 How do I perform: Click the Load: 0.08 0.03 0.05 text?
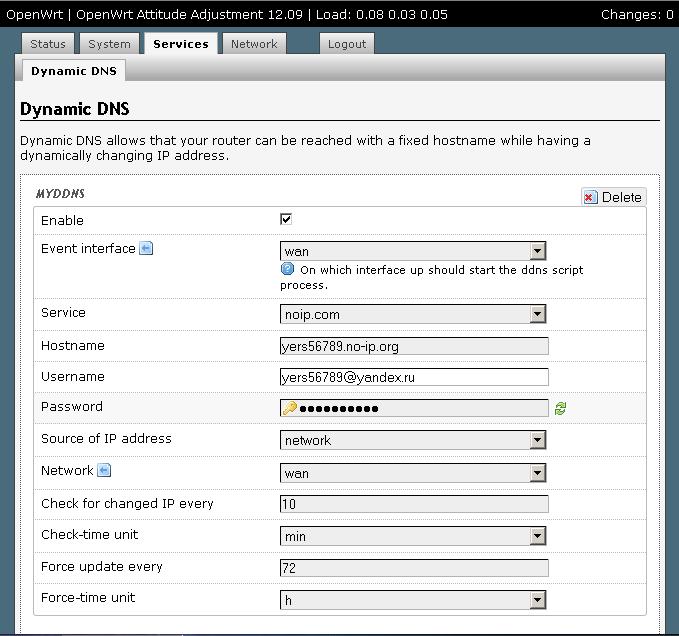click(x=382, y=14)
